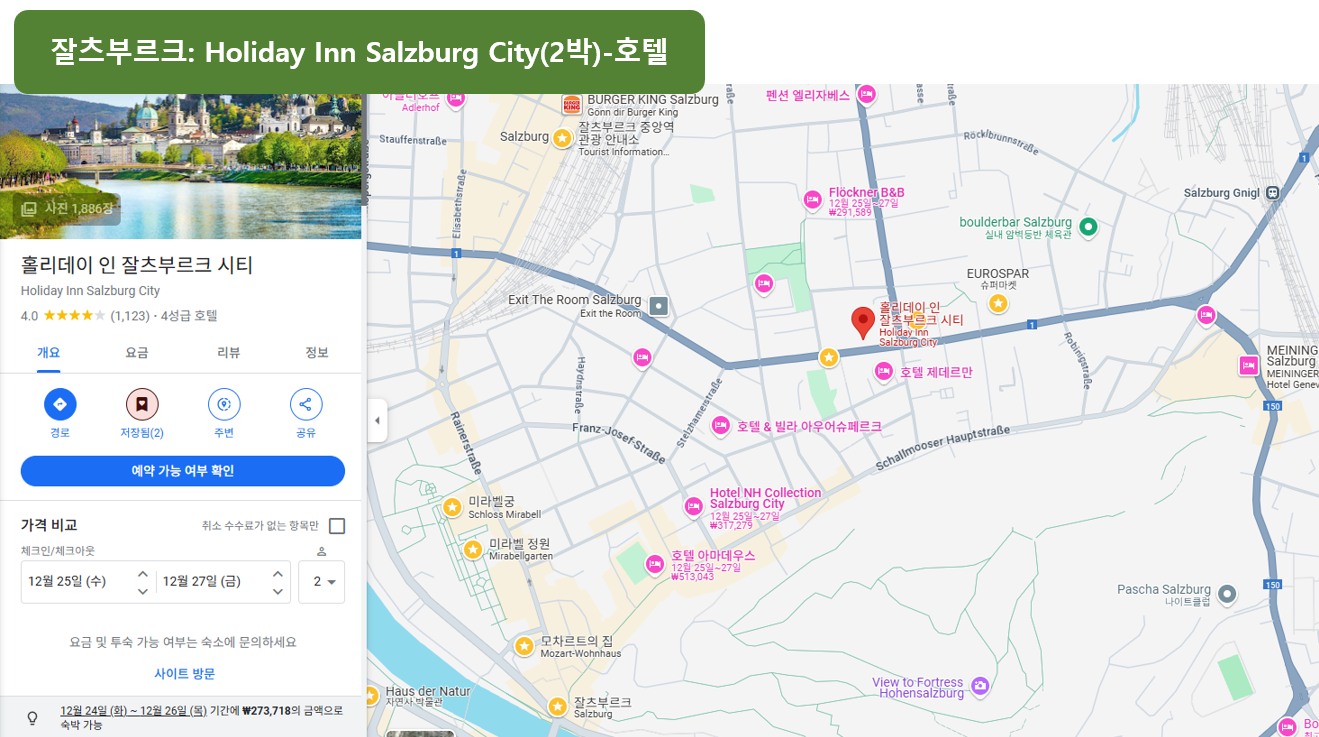Click the Burger King Salzburg map icon
The image size is (1319, 737).
pyautogui.click(x=572, y=103)
